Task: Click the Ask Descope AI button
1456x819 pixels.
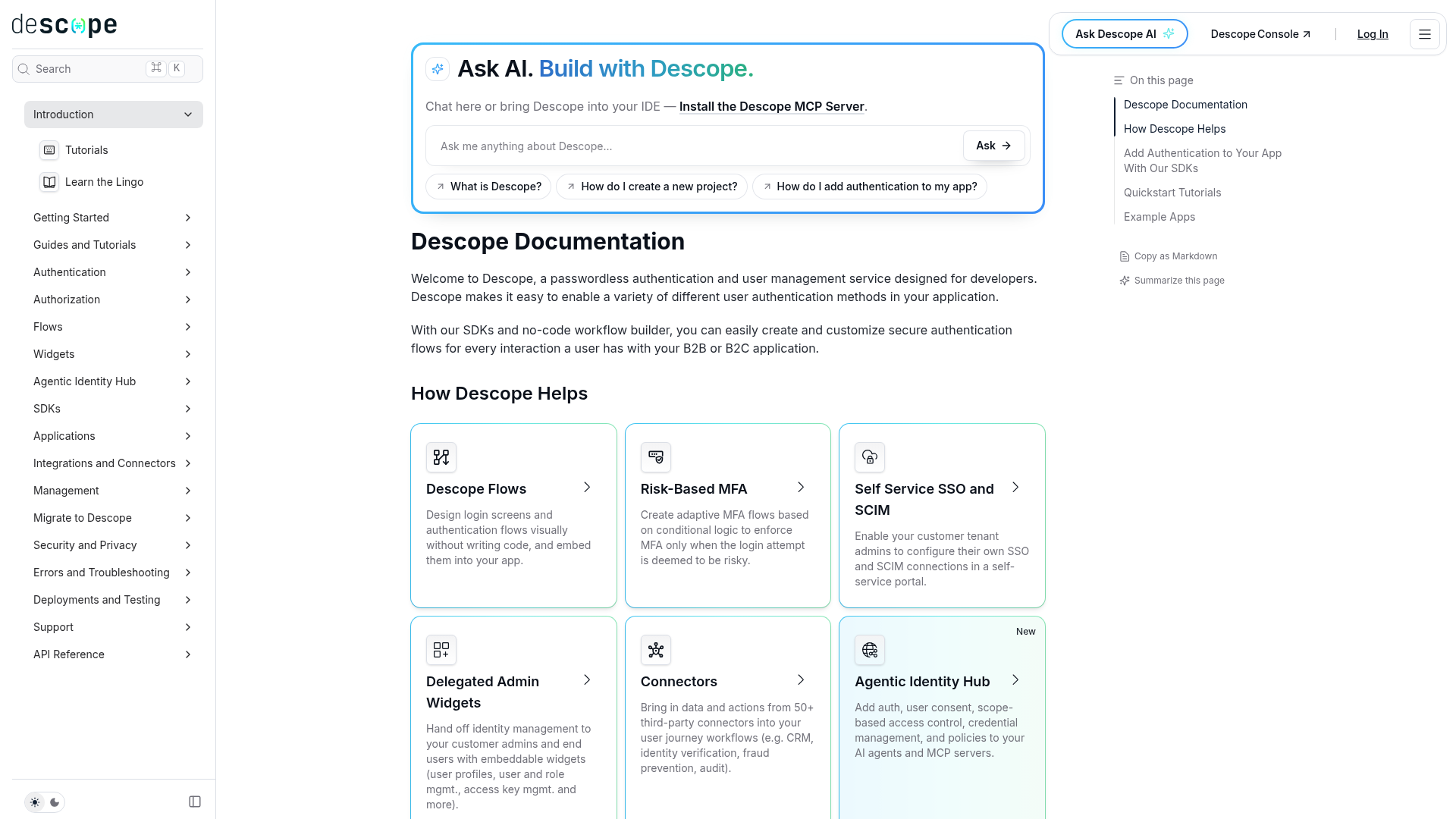Action: [x=1125, y=34]
